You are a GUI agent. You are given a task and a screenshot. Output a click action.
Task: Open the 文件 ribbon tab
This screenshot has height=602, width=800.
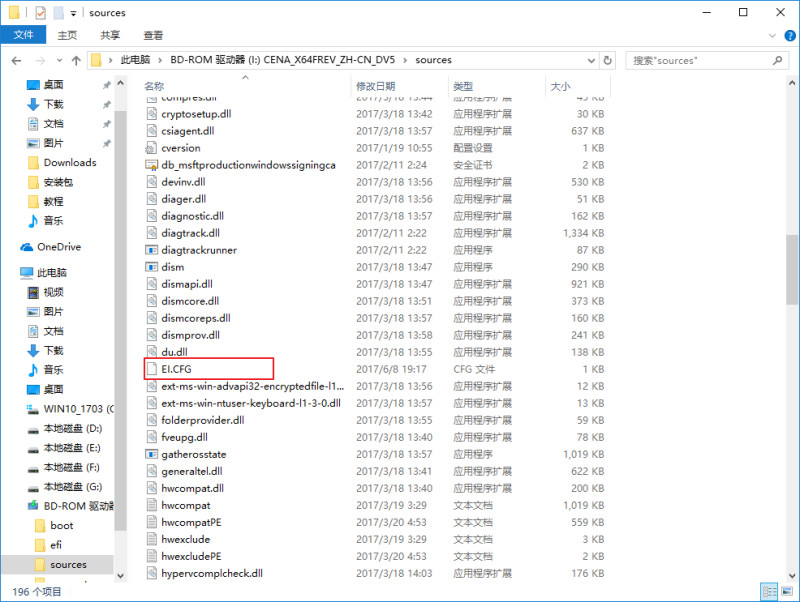pyautogui.click(x=23, y=35)
